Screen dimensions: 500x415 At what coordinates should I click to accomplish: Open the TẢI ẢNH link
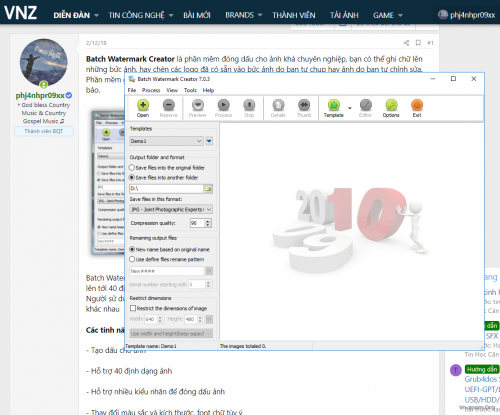pos(344,15)
